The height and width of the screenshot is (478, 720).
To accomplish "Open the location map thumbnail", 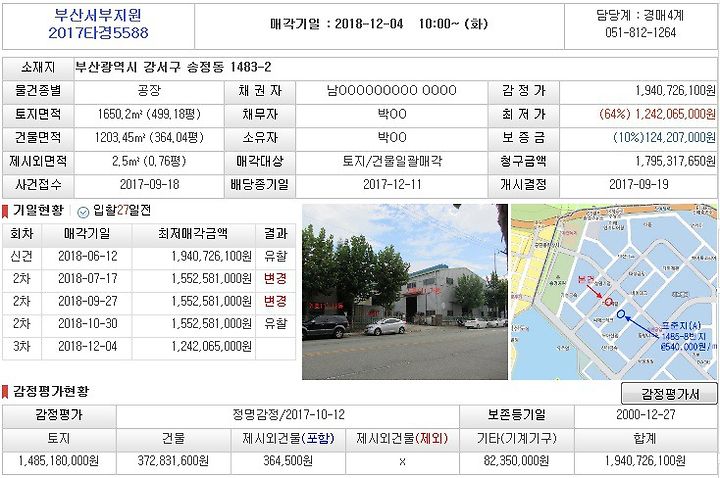I will point(614,292).
